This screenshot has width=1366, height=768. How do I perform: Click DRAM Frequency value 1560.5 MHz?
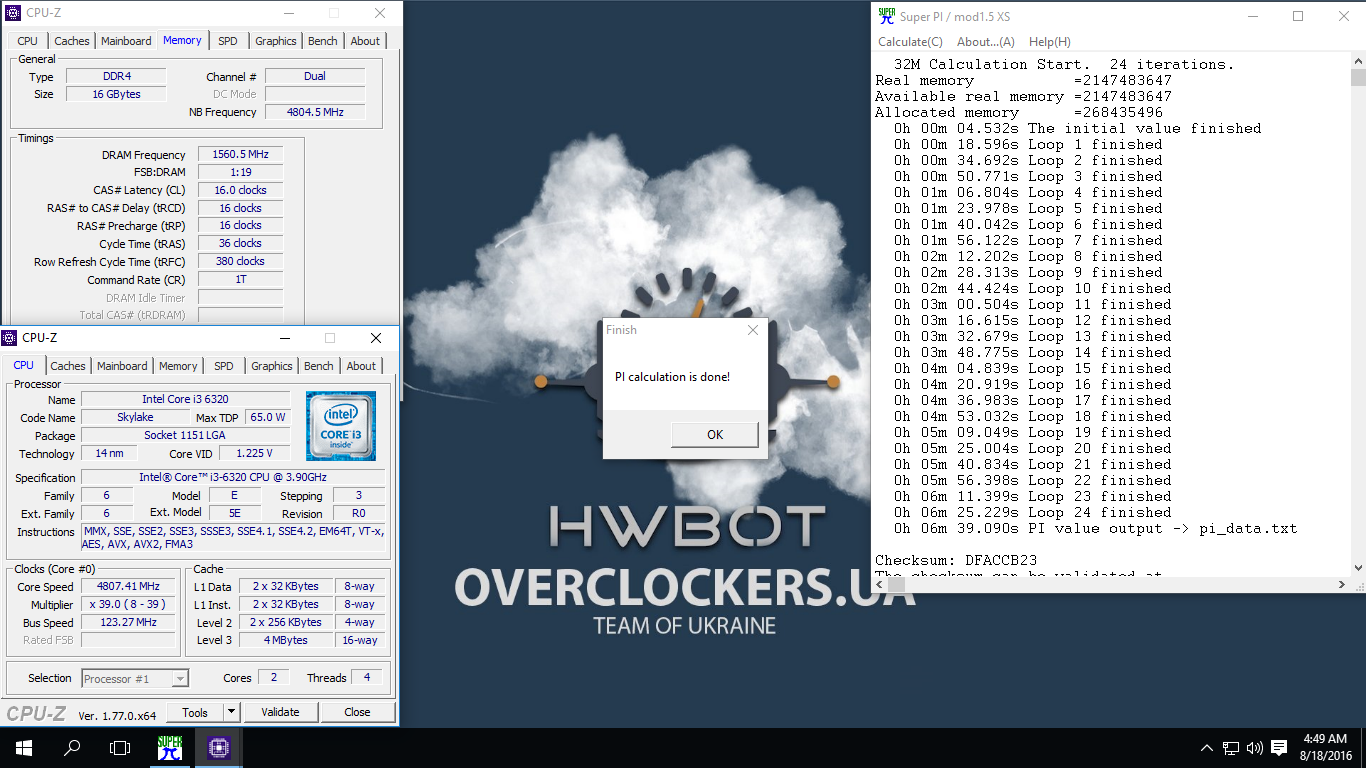240,155
